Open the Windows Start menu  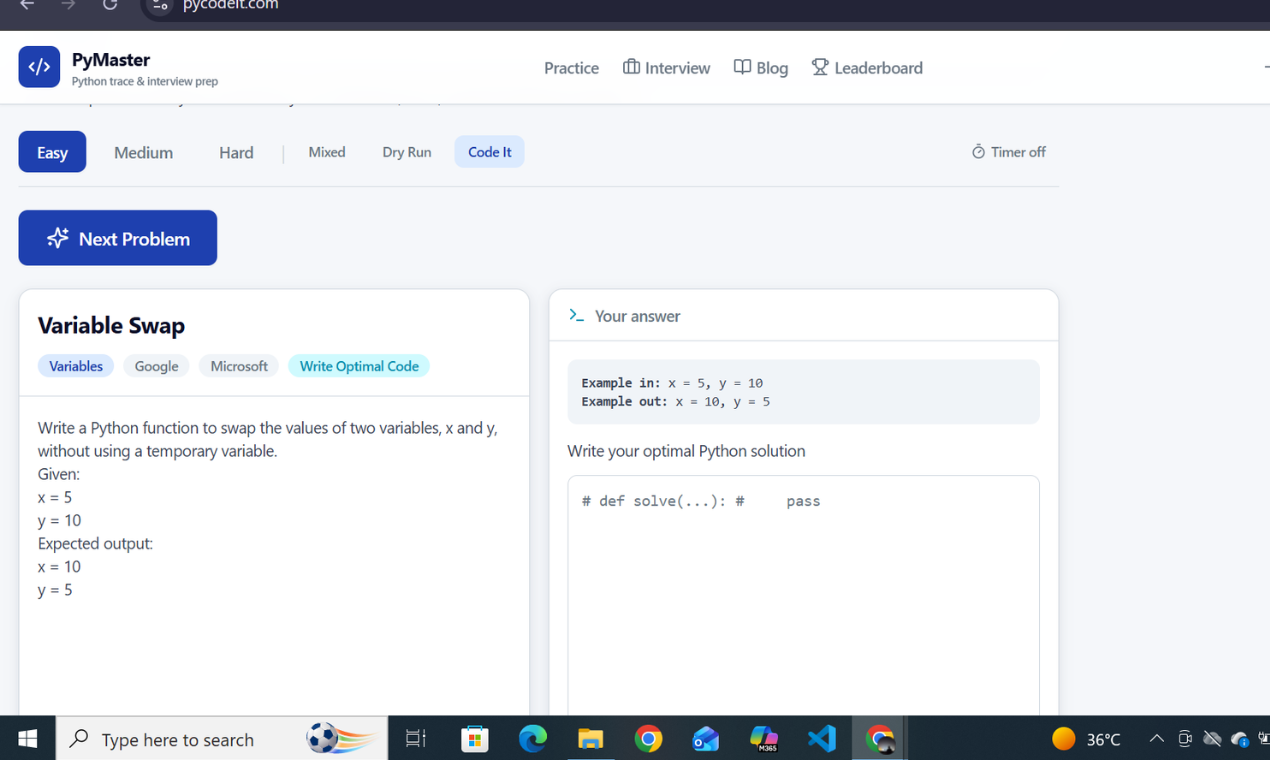coord(27,739)
